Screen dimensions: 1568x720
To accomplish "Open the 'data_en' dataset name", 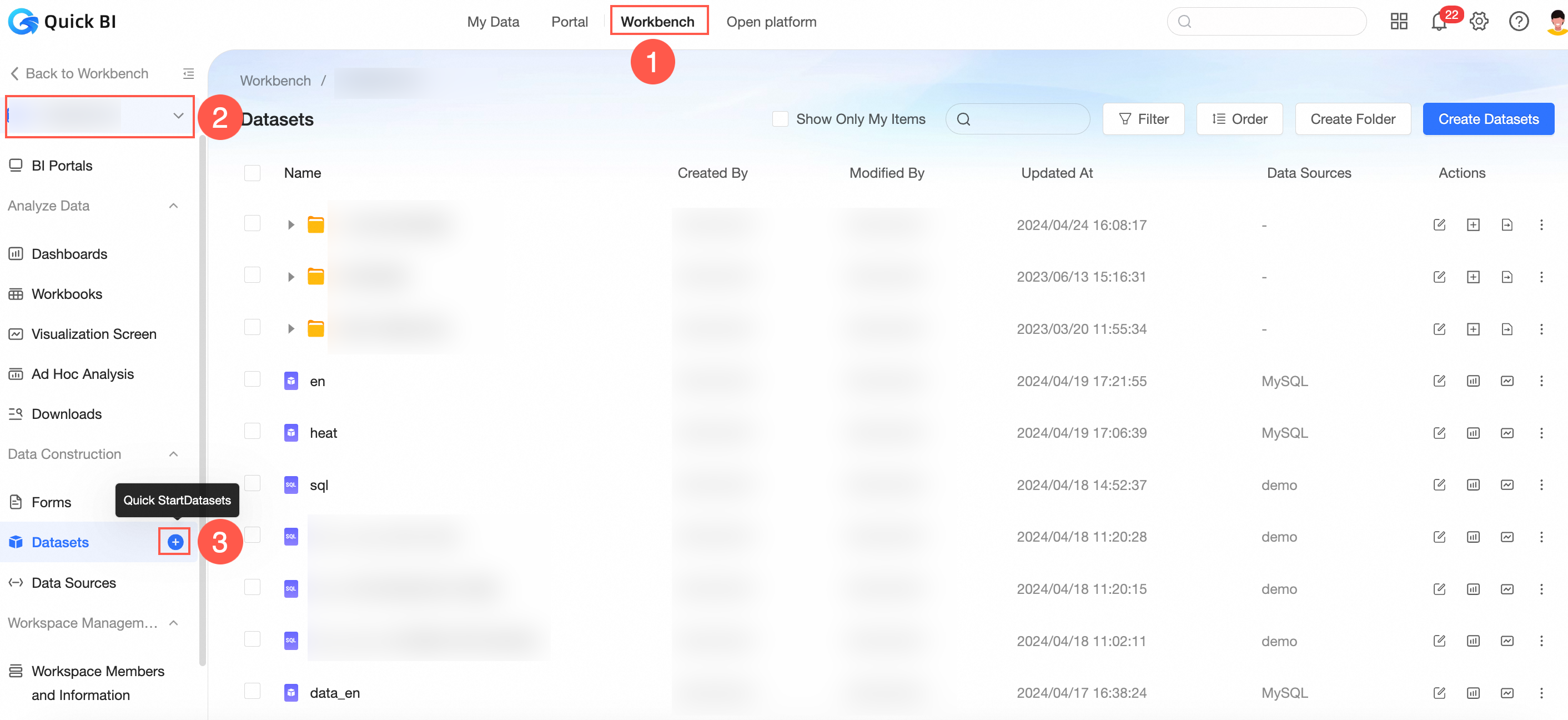I will 335,693.
